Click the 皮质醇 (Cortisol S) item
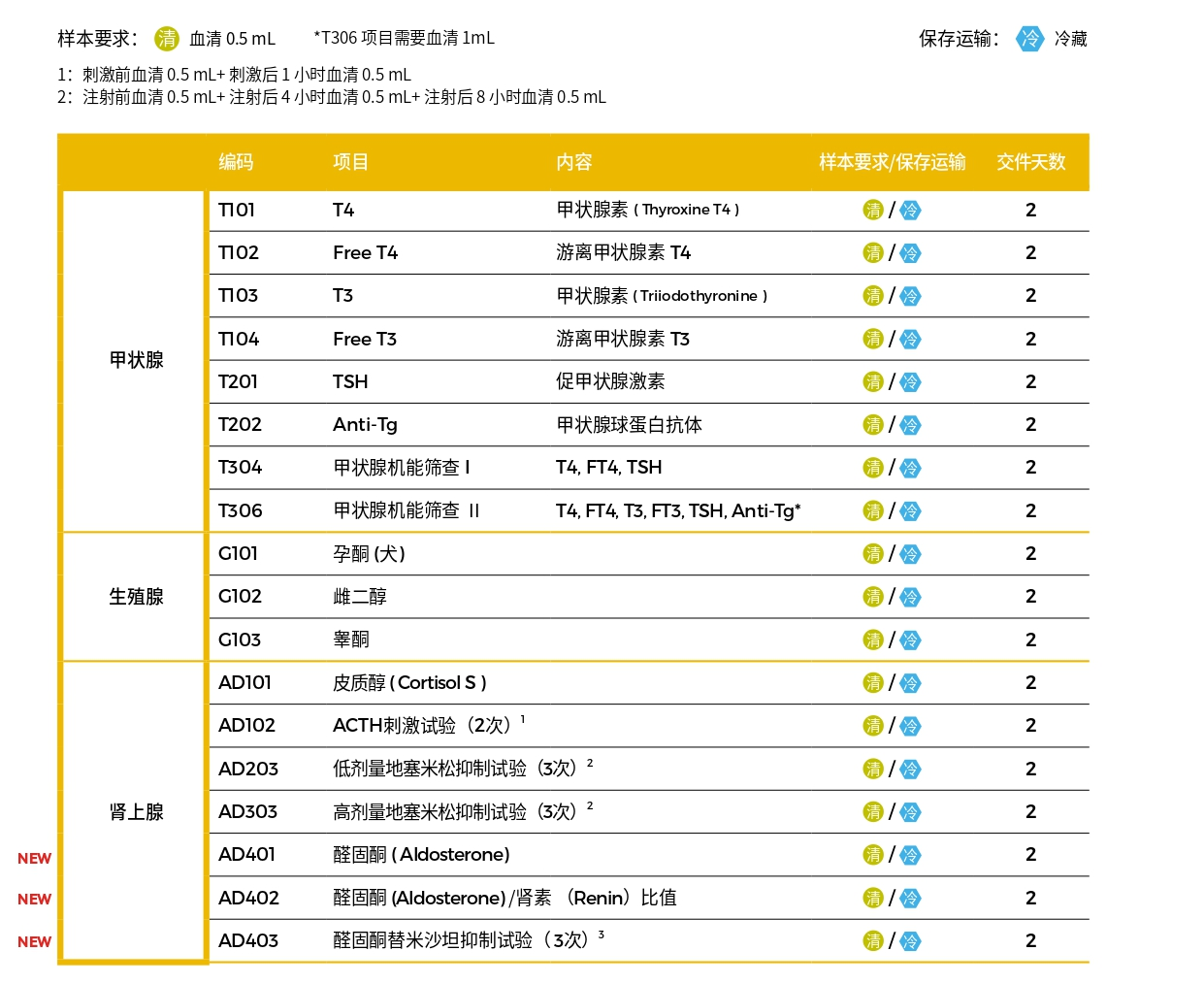 408,683
